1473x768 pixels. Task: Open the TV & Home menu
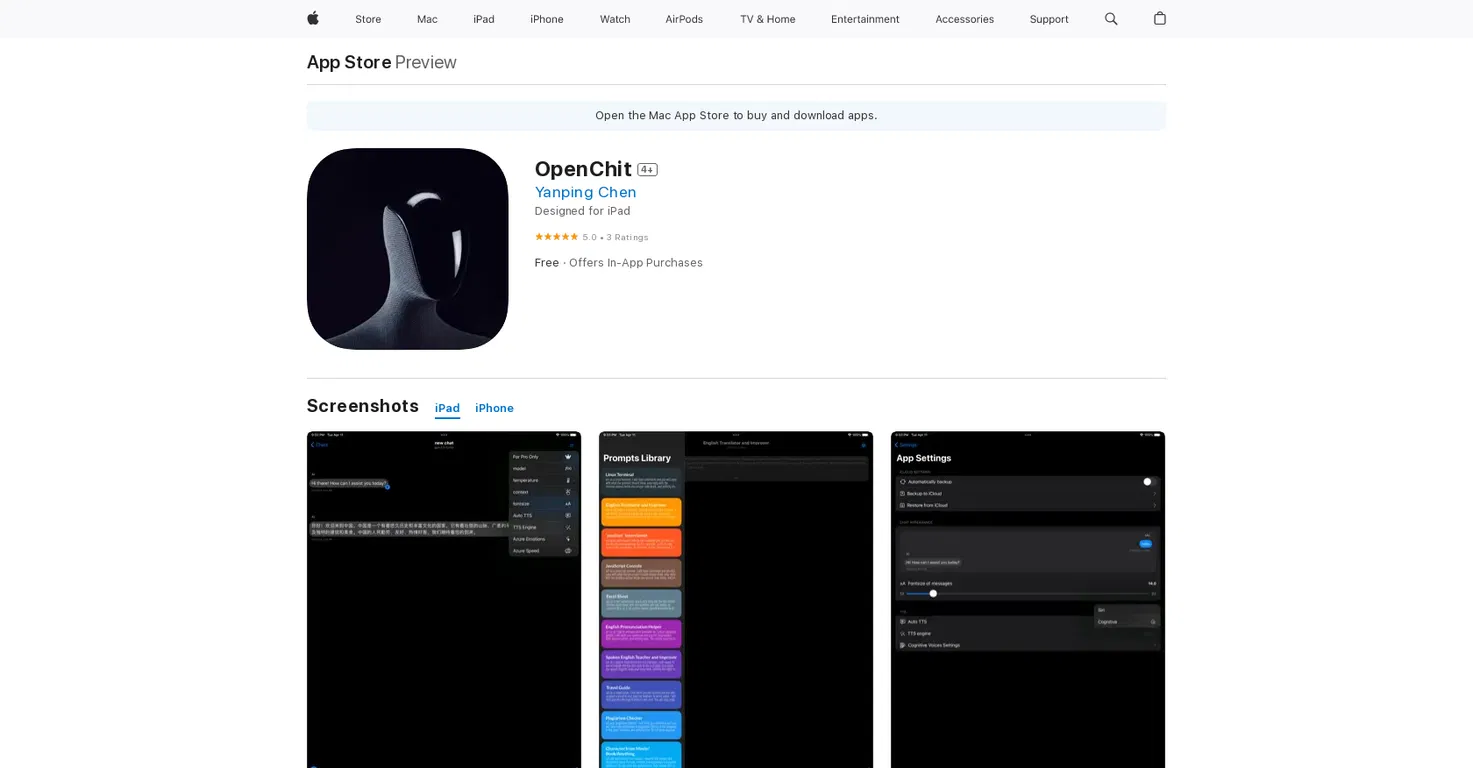[x=768, y=19]
